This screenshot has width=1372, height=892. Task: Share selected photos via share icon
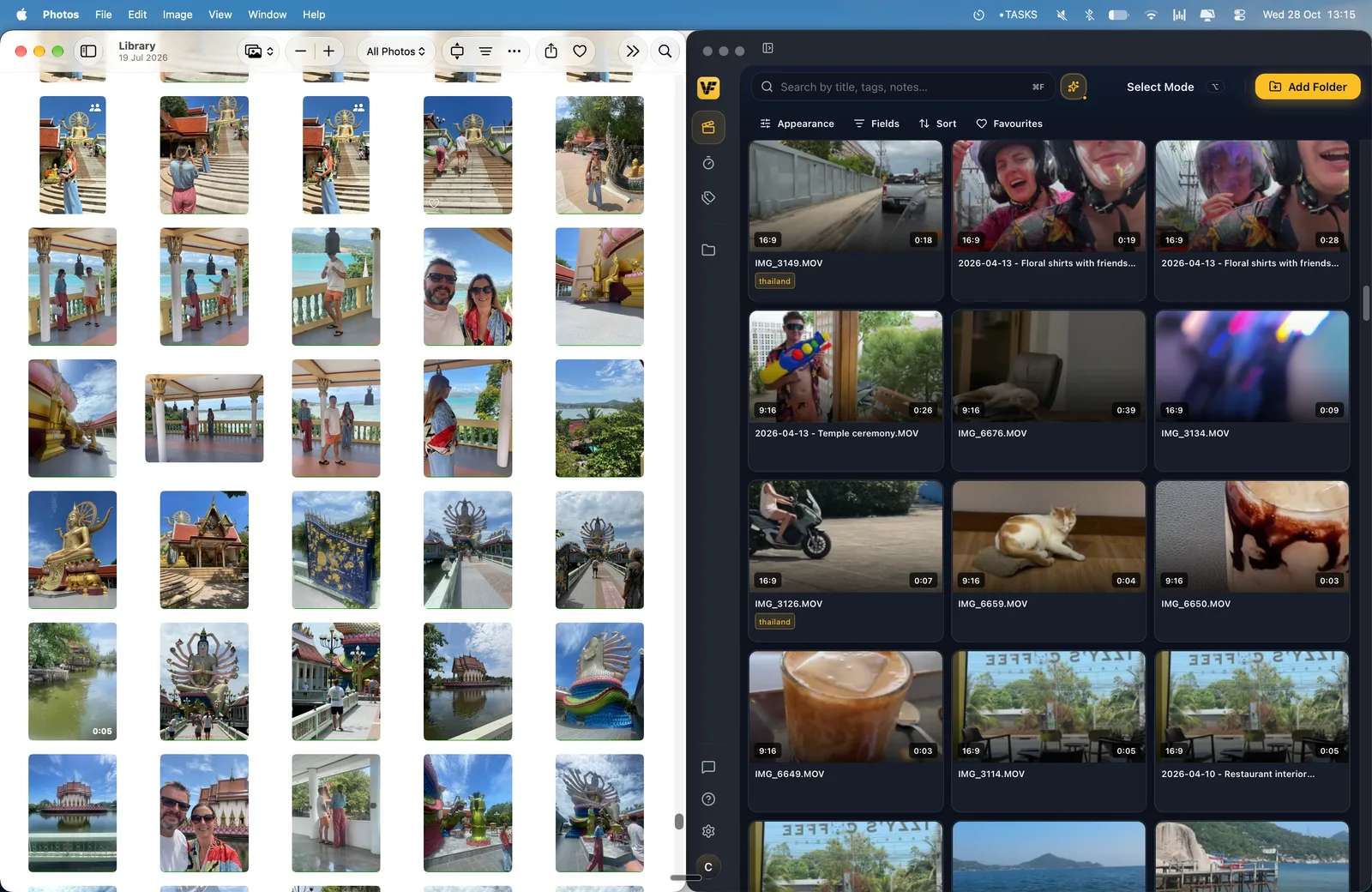[x=551, y=51]
